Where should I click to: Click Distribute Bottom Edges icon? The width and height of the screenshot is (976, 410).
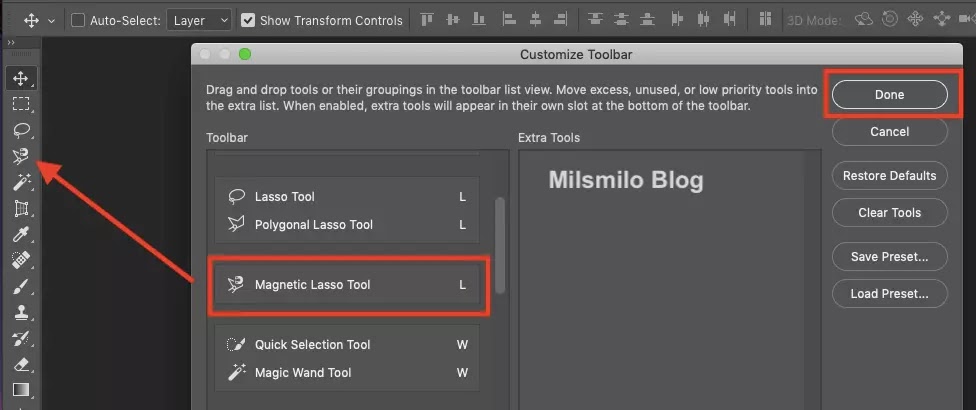648,20
